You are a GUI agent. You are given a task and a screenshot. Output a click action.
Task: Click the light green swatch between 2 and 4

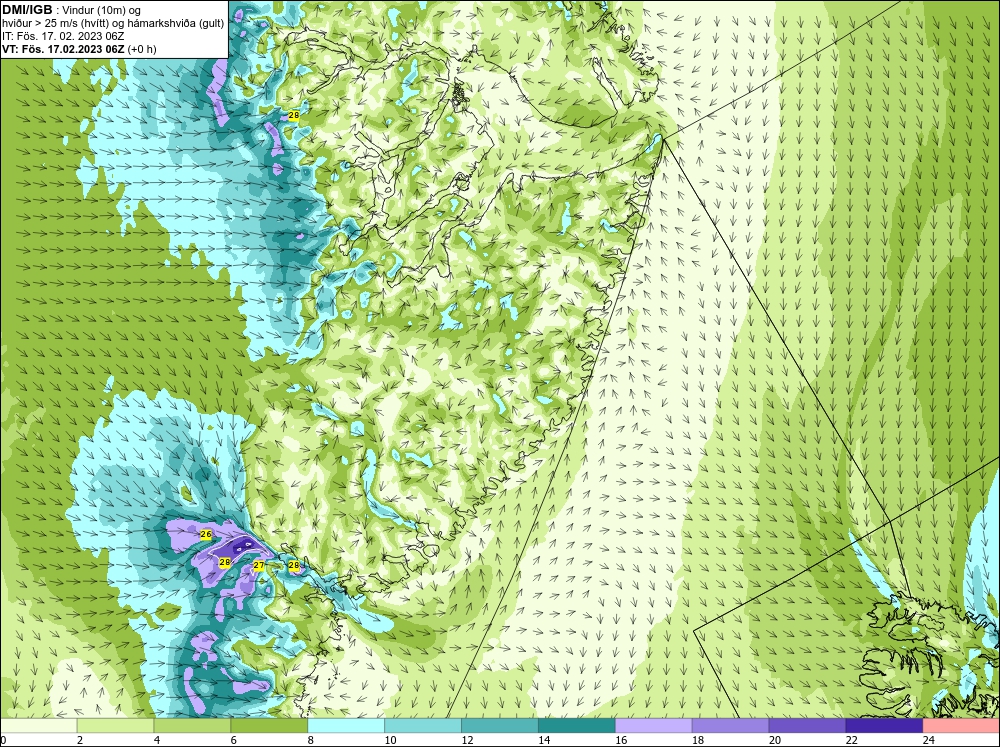click(x=115, y=726)
